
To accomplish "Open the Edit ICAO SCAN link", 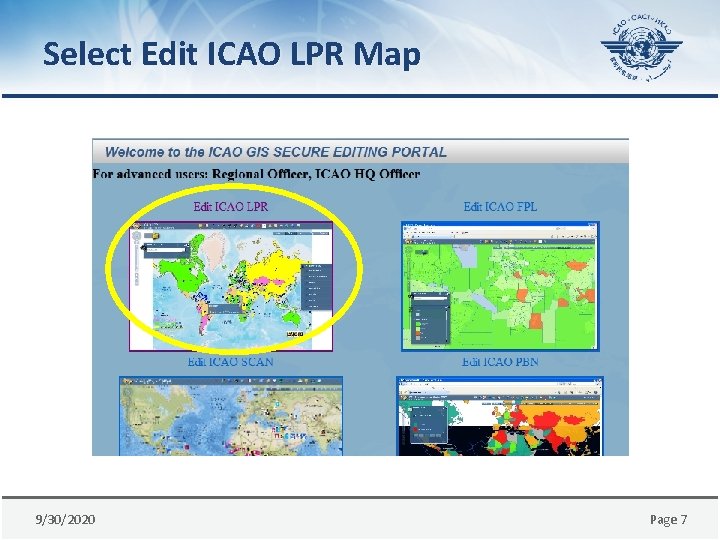I will click(x=231, y=362).
